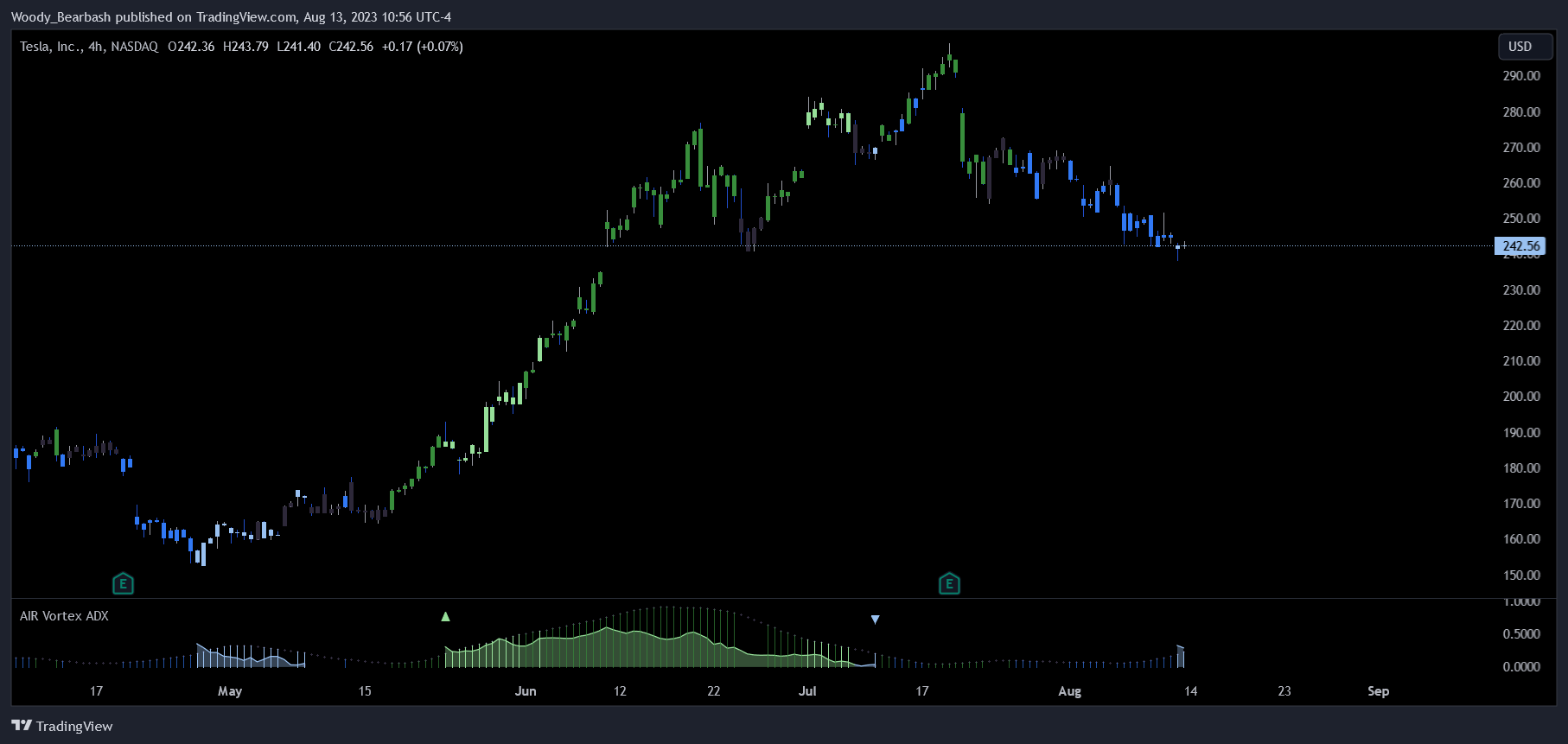Click the 280.00 price axis label
The width and height of the screenshot is (1568, 744).
[x=1521, y=112]
